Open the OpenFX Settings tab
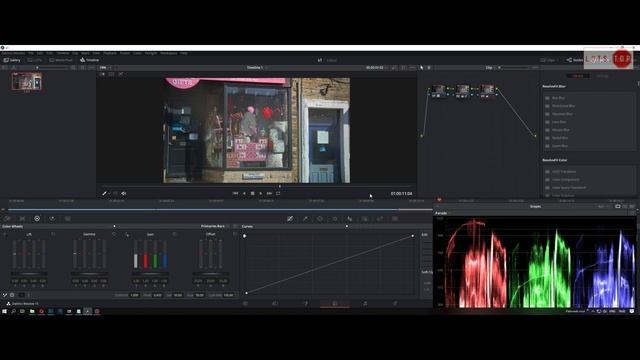 coord(602,76)
